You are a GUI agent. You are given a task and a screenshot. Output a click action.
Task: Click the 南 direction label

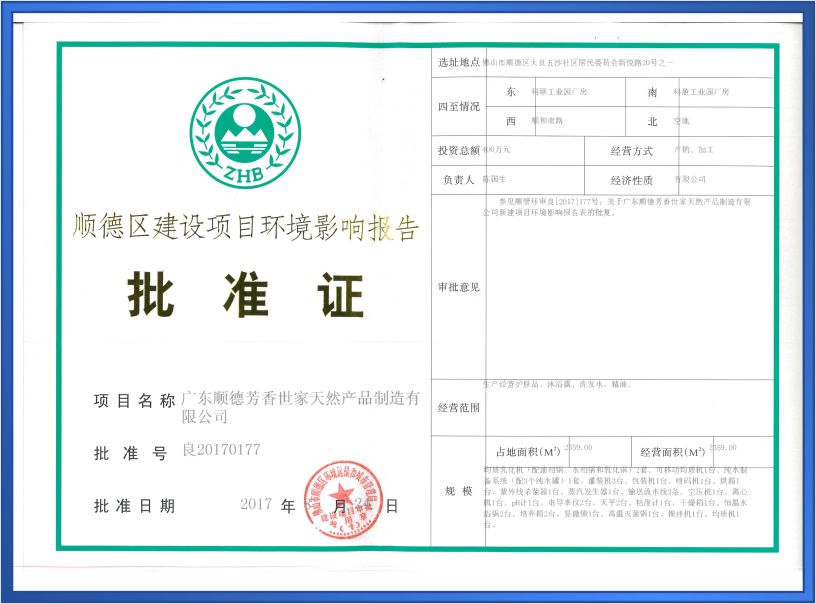653,92
